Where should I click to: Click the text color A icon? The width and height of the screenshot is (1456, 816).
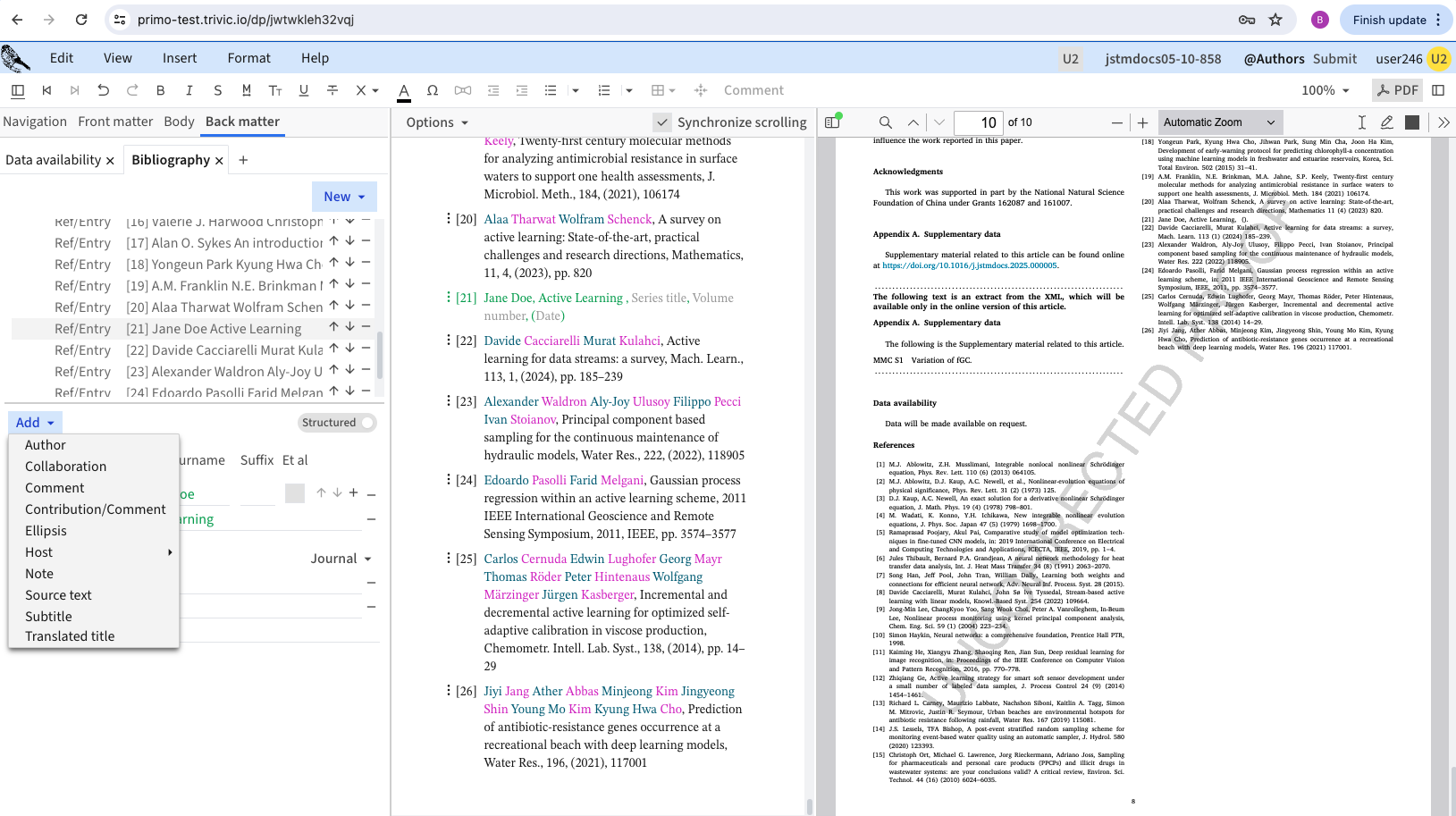click(404, 90)
